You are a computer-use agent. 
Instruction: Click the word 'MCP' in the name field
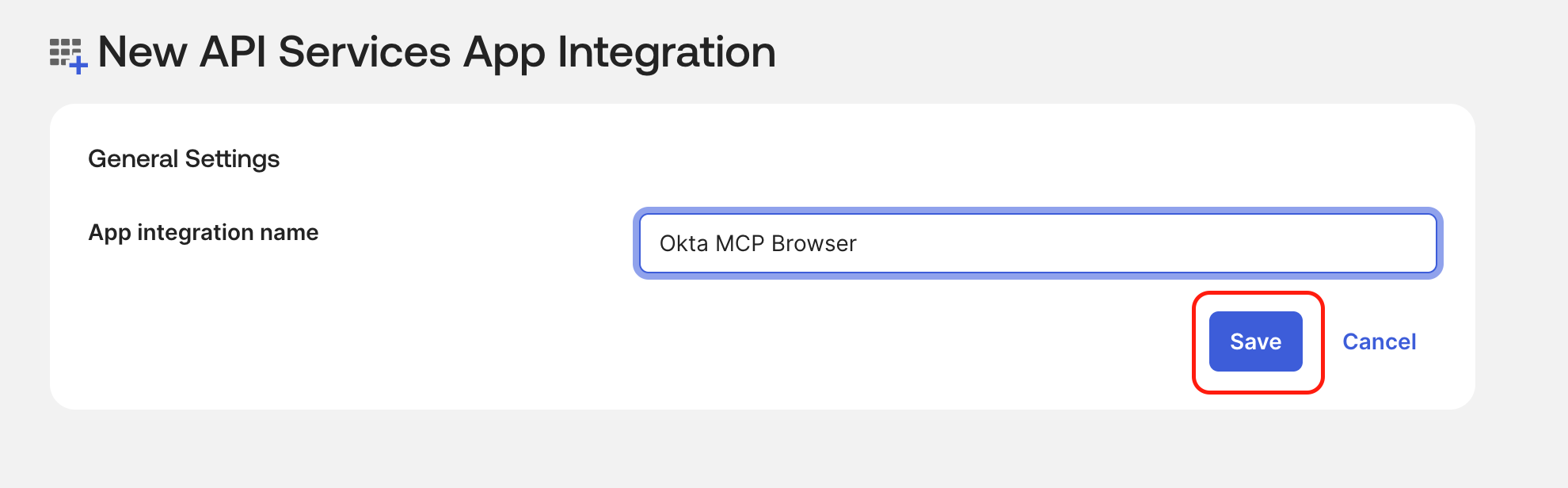(740, 243)
